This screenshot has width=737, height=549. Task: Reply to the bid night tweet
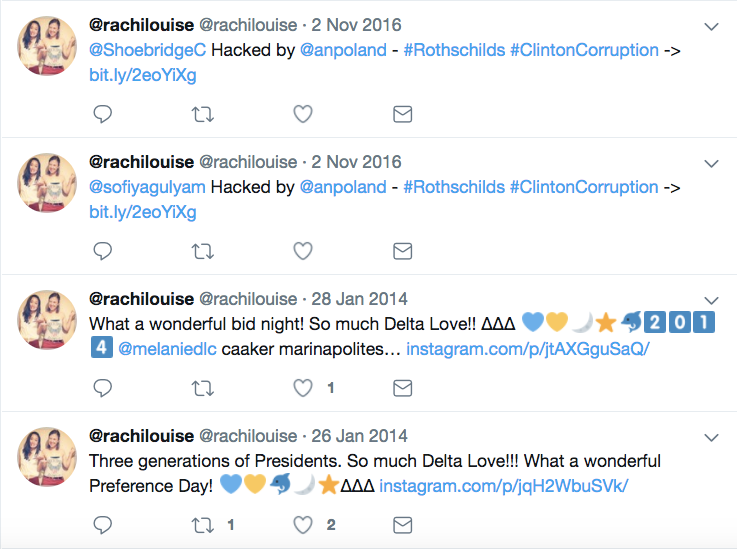[102, 388]
